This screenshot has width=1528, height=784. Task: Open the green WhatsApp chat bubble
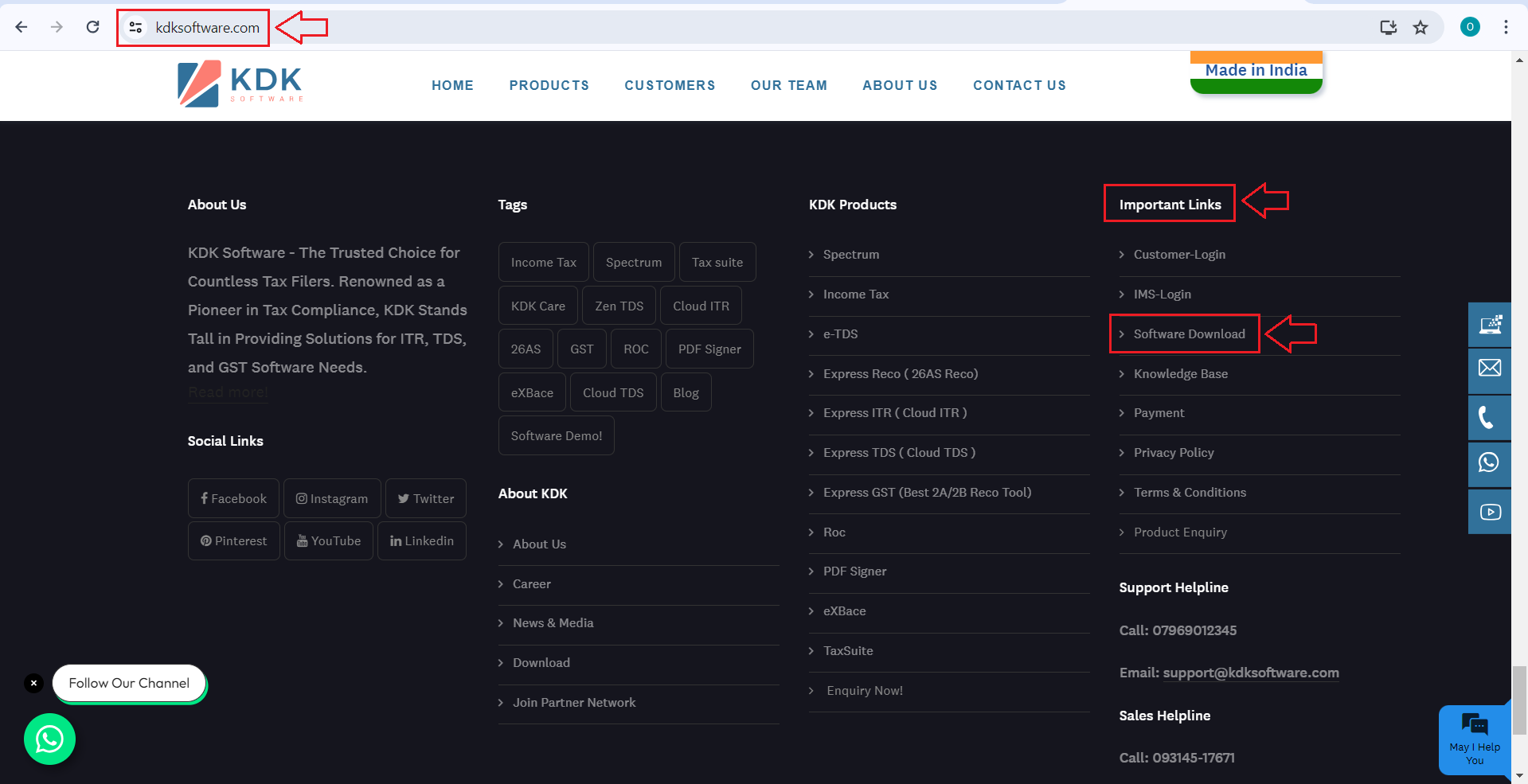coord(49,739)
